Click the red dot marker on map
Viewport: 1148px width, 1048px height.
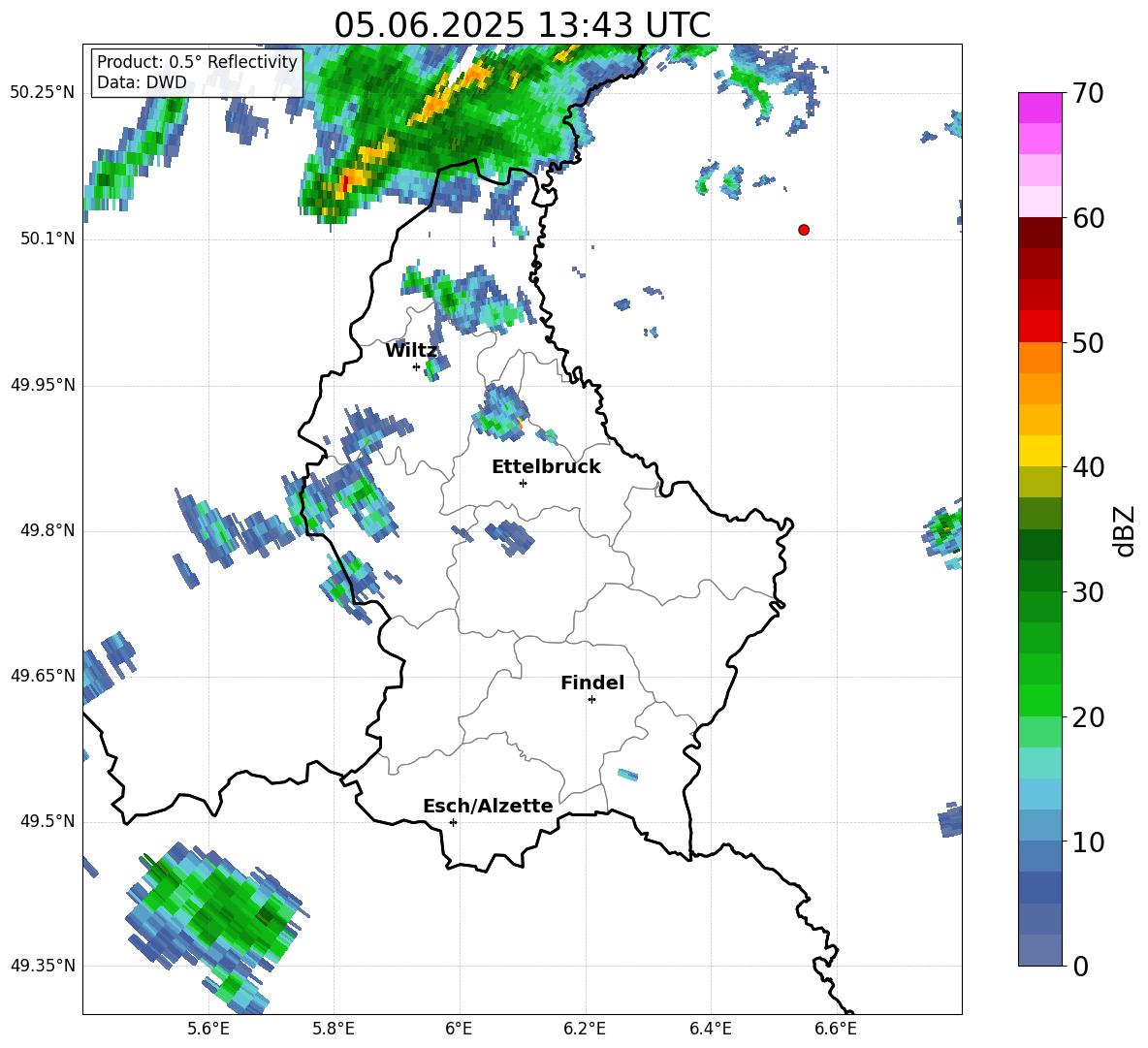click(804, 230)
